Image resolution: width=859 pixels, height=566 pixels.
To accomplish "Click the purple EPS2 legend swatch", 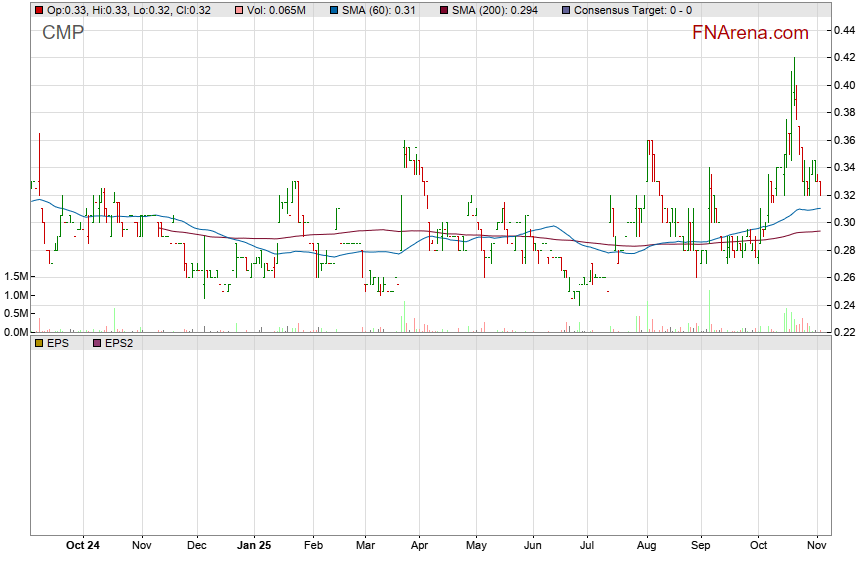I will point(97,343).
